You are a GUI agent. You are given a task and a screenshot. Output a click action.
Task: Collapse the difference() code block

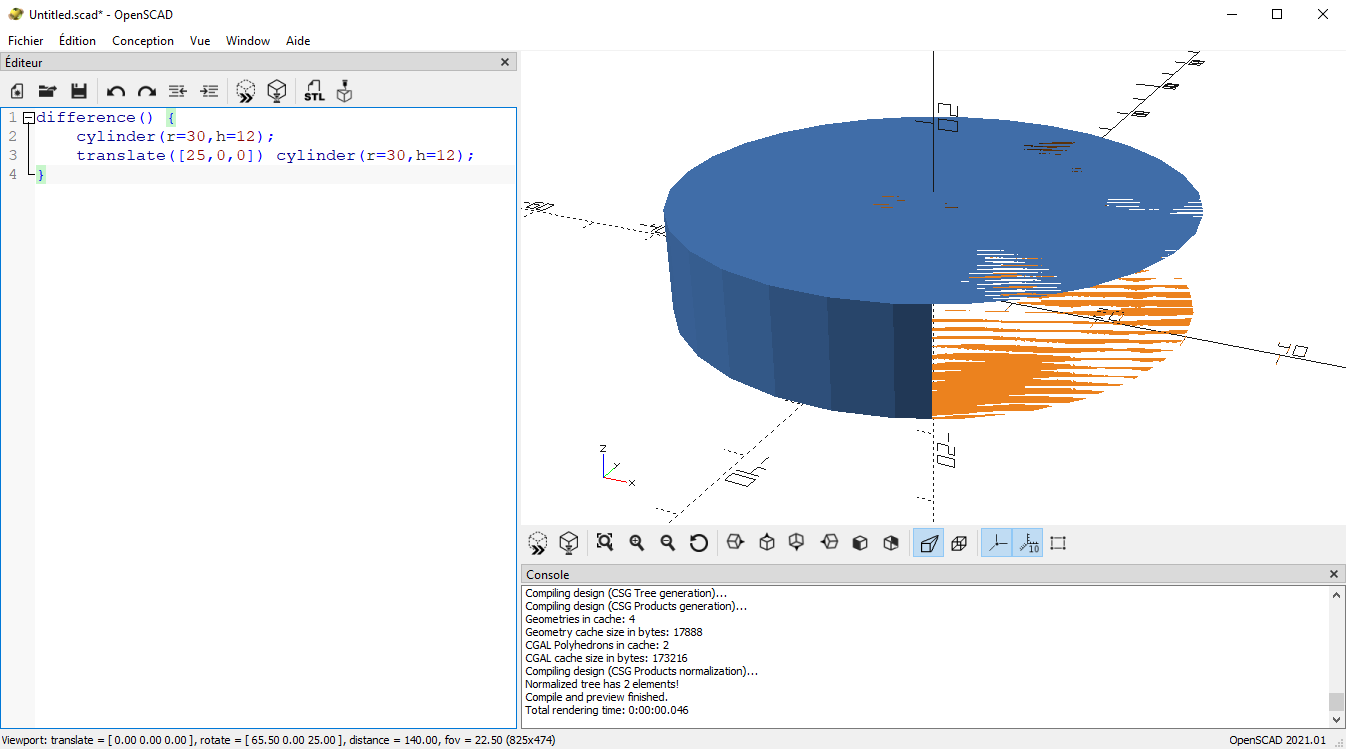point(28,118)
